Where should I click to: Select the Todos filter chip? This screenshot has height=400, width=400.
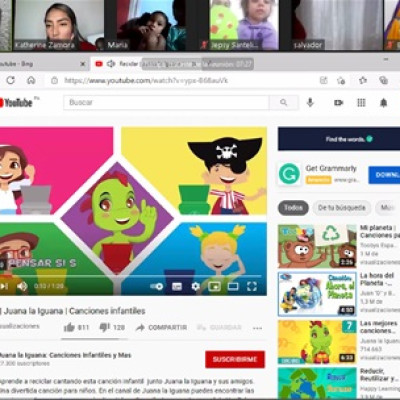point(293,208)
